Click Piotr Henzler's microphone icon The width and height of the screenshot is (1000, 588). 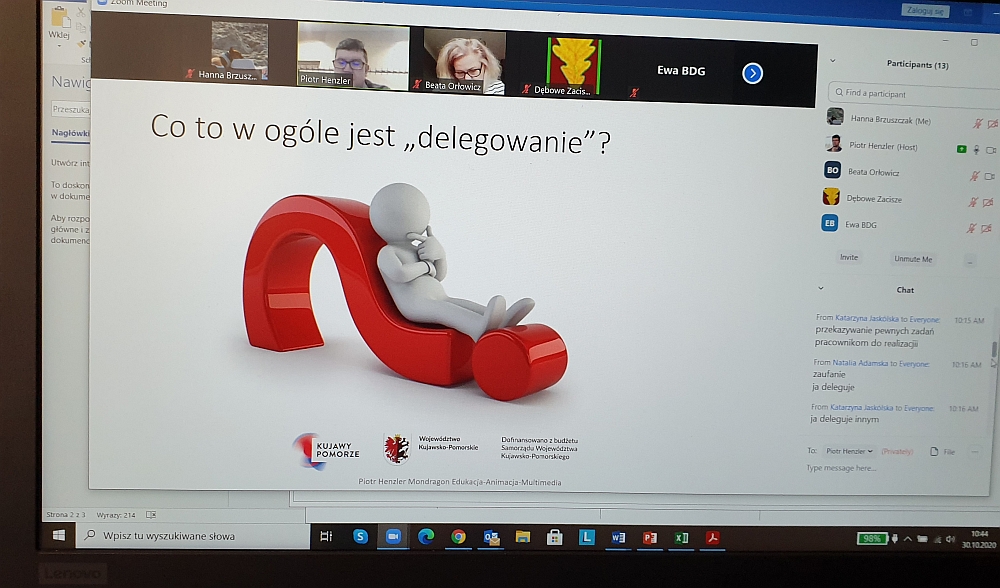click(976, 150)
